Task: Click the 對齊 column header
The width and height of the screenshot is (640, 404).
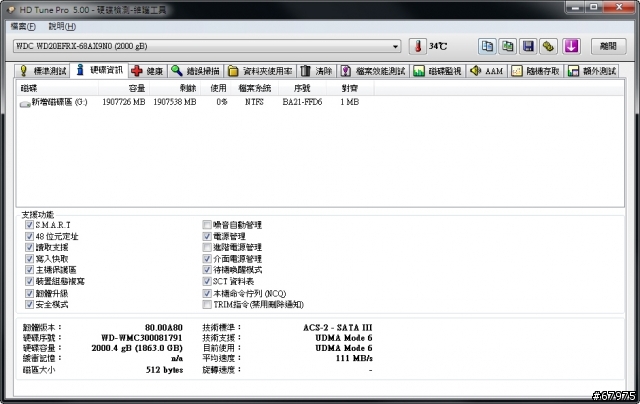Action: coord(350,88)
